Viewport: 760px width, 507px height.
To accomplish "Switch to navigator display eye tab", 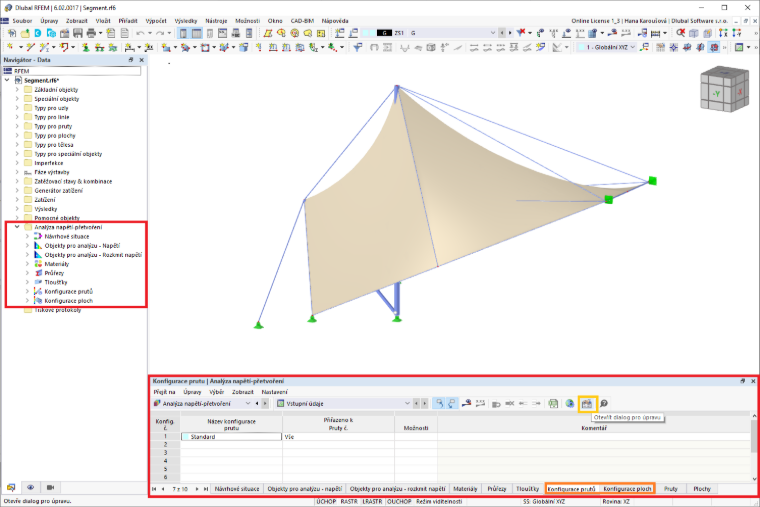I will click(x=31, y=488).
